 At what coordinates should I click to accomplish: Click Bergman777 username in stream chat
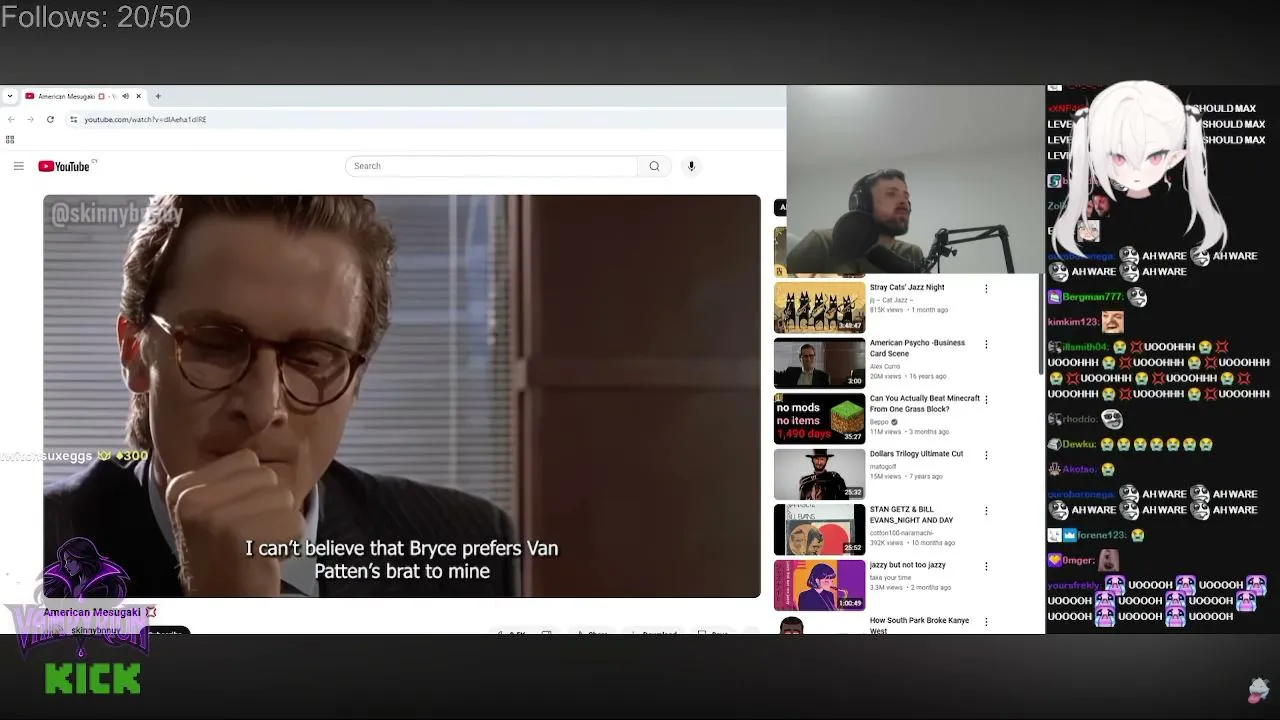pyautogui.click(x=1092, y=297)
